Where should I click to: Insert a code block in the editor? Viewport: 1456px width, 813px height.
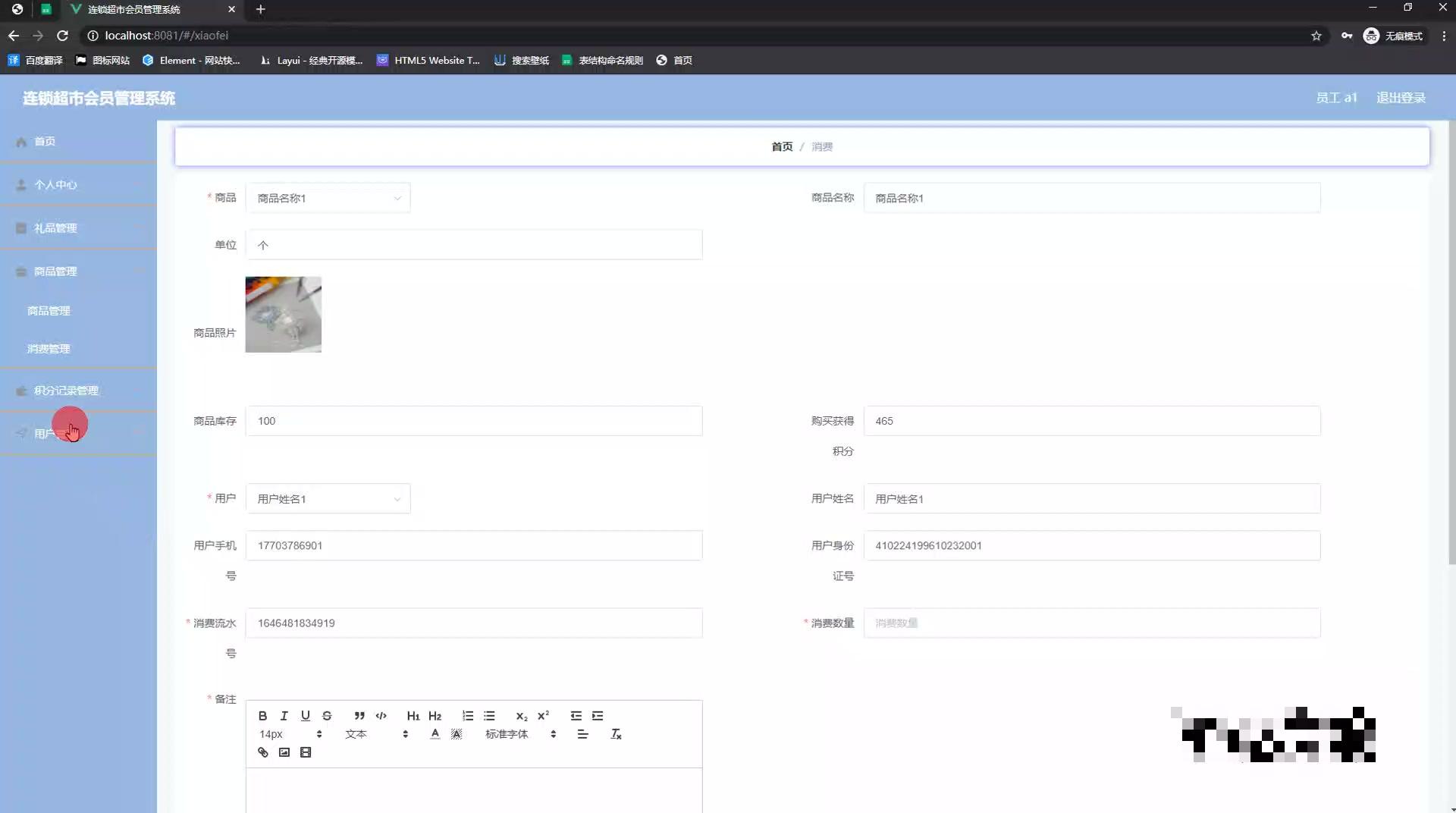pyautogui.click(x=381, y=716)
